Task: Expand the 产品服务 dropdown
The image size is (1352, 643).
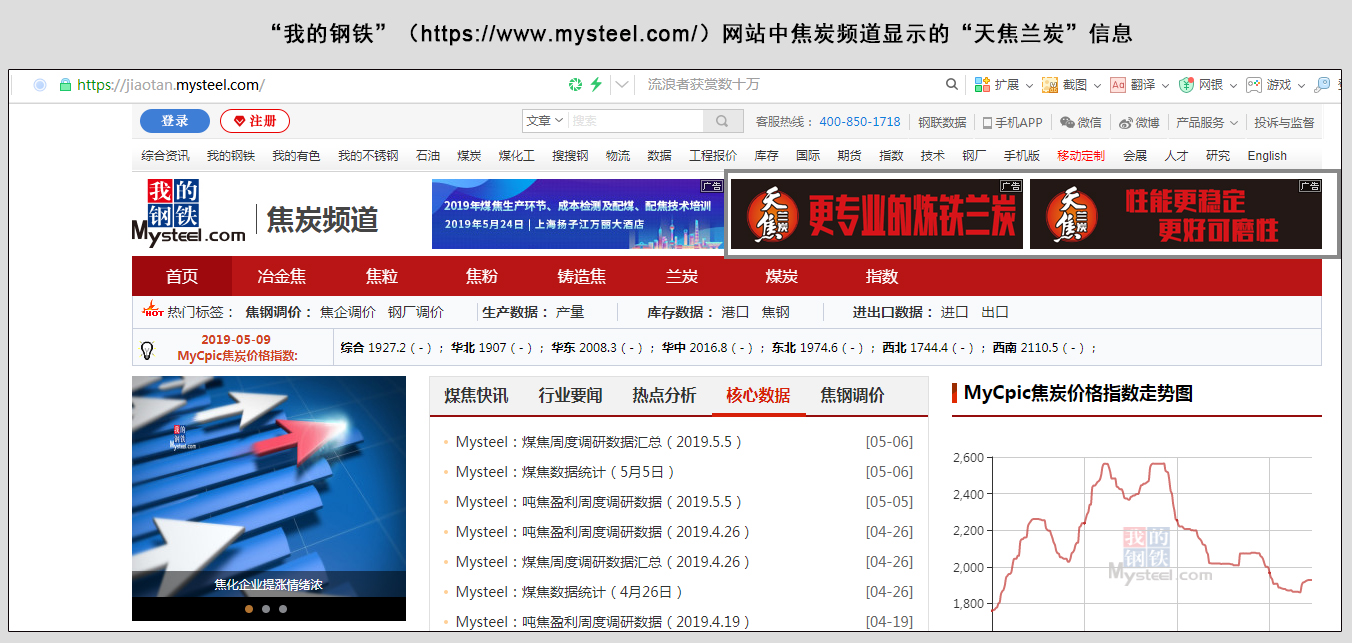Action: (1207, 122)
